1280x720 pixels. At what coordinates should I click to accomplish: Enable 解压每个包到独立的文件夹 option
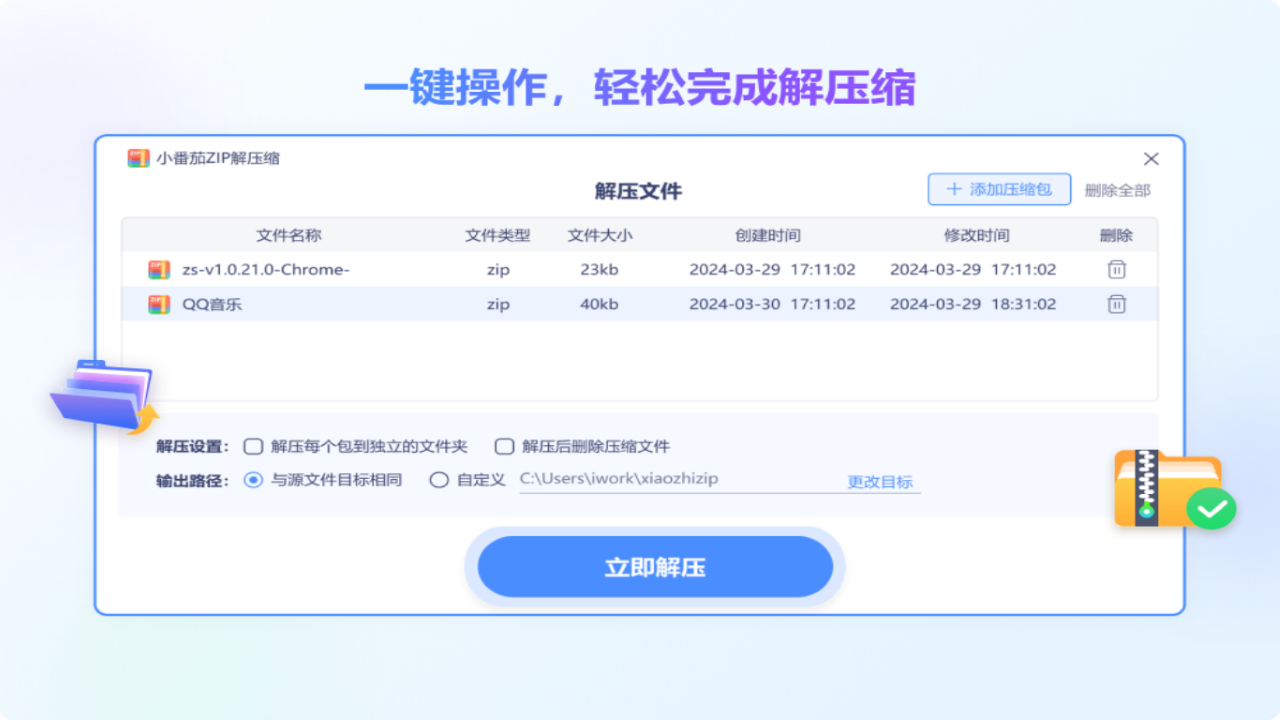253,446
